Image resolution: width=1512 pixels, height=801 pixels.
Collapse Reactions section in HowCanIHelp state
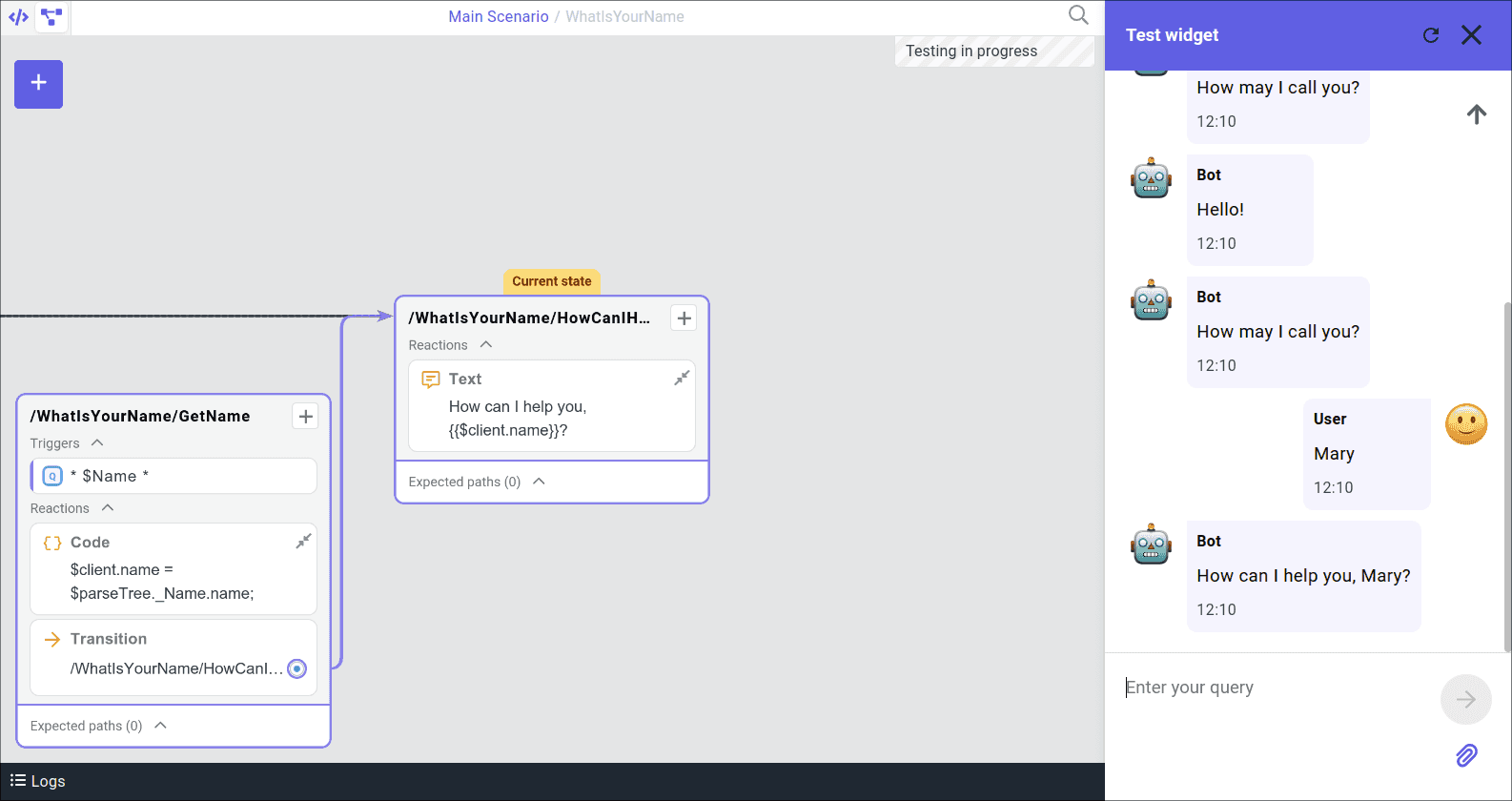[486, 344]
